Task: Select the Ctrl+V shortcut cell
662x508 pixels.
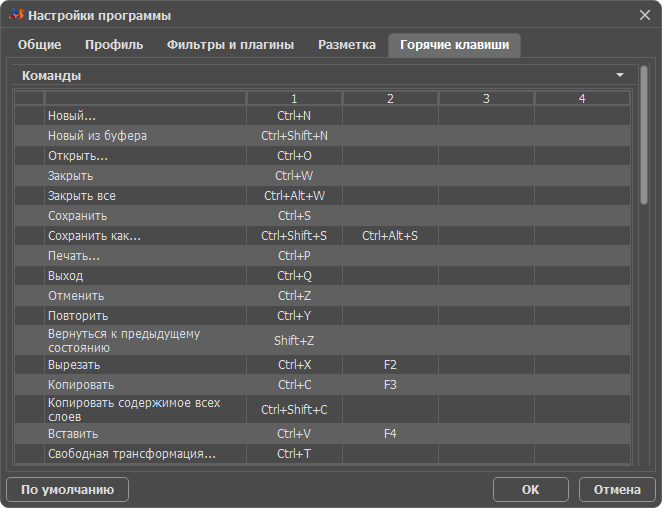Action: point(294,434)
